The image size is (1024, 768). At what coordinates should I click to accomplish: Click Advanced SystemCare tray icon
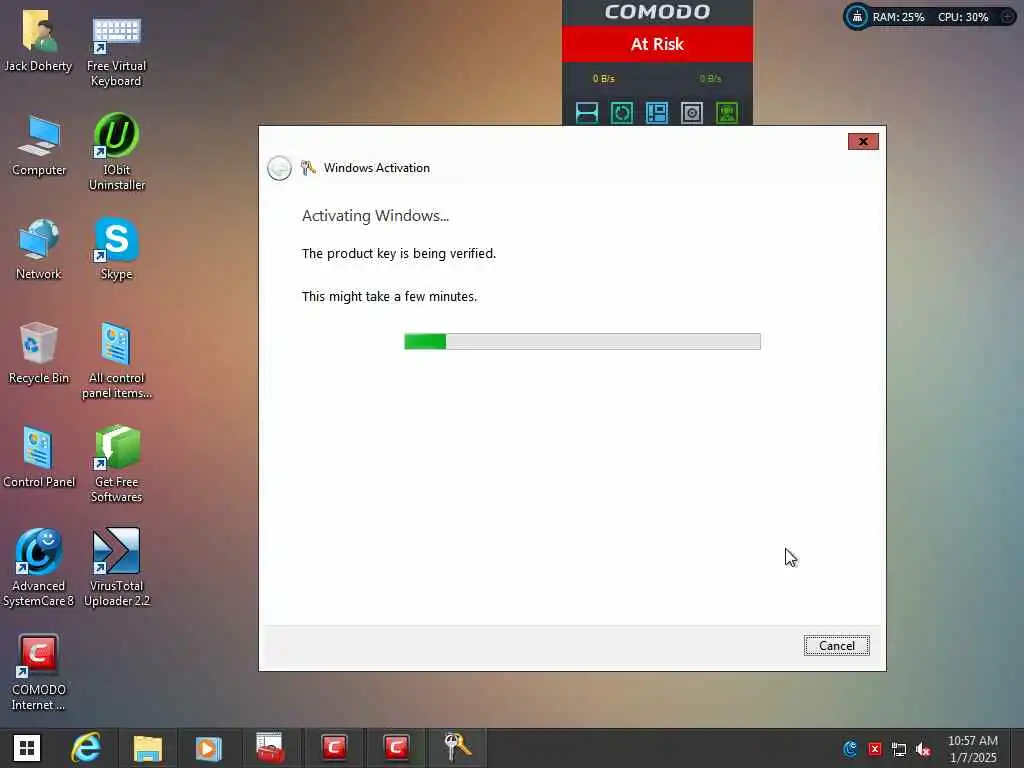pos(850,749)
